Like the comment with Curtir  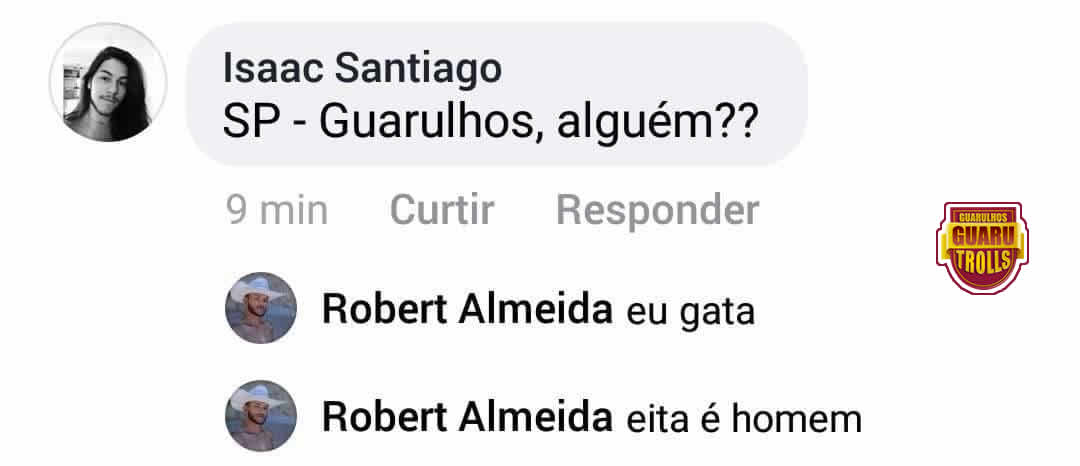coord(442,210)
